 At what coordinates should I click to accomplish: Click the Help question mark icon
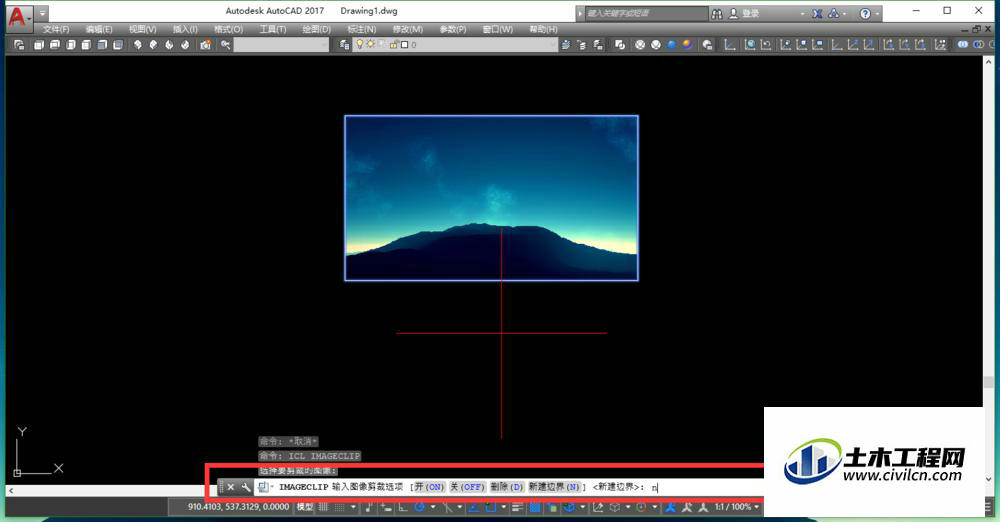[x=865, y=13]
